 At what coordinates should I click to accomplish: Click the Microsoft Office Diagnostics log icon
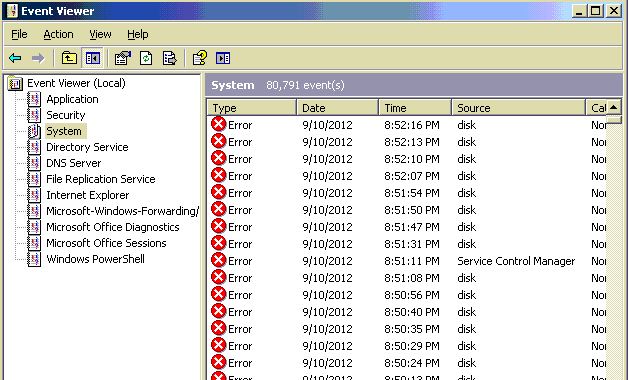(34, 227)
